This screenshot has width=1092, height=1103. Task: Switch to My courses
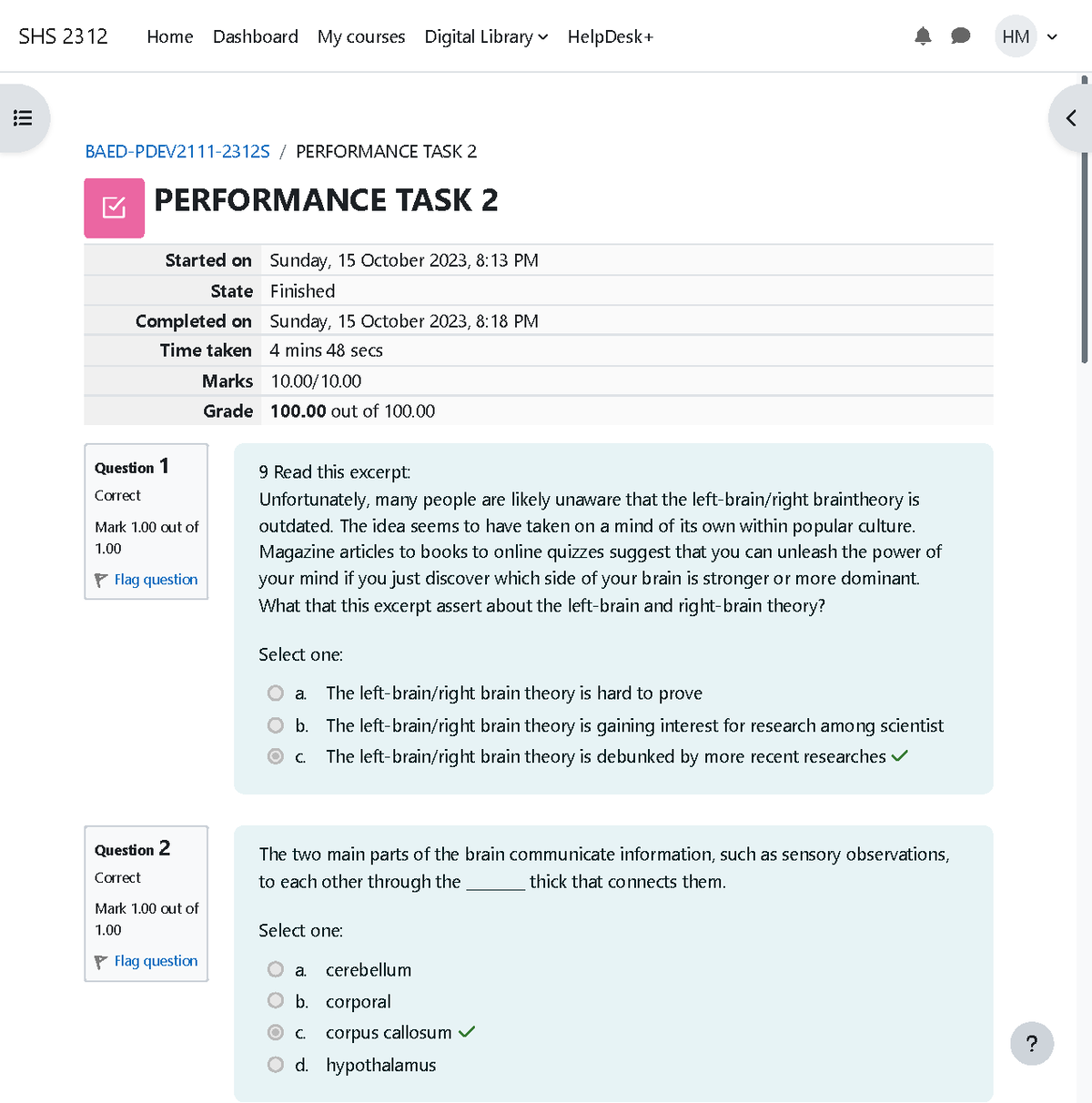361,36
